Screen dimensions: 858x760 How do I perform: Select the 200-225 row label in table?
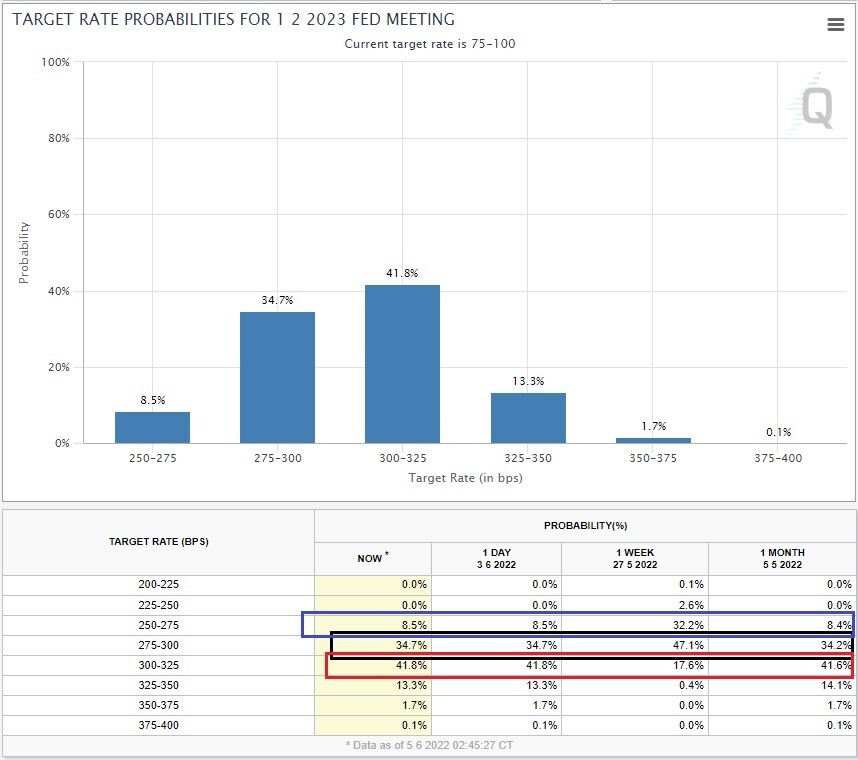click(x=159, y=584)
